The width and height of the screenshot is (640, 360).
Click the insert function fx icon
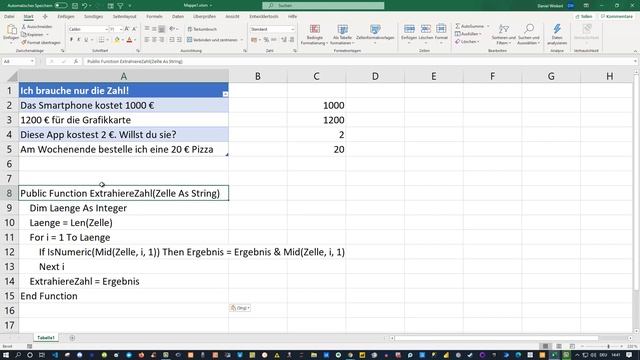tap(76, 61)
